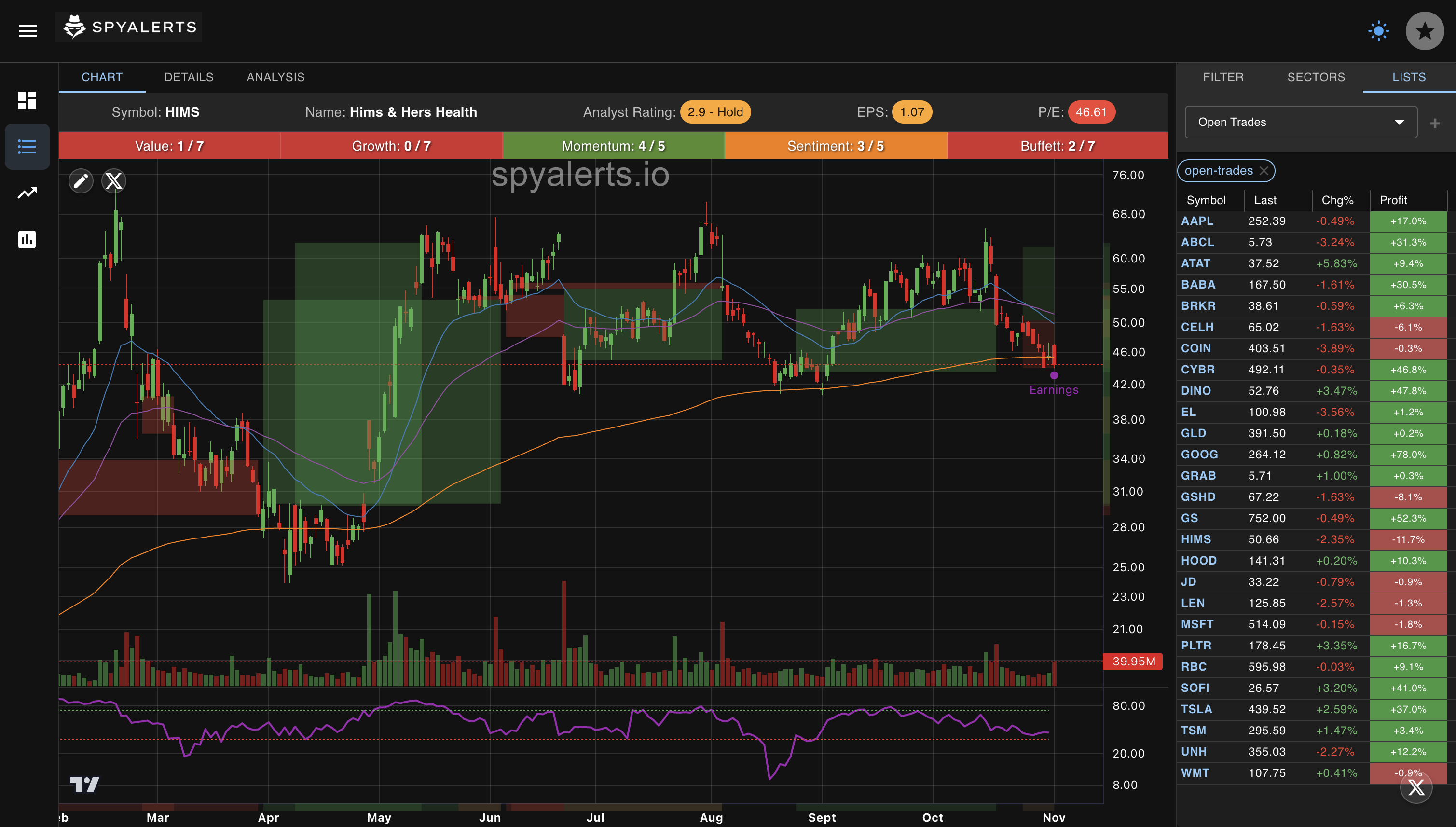Toggle light/dark theme sun icon
1456x827 pixels.
point(1378,31)
